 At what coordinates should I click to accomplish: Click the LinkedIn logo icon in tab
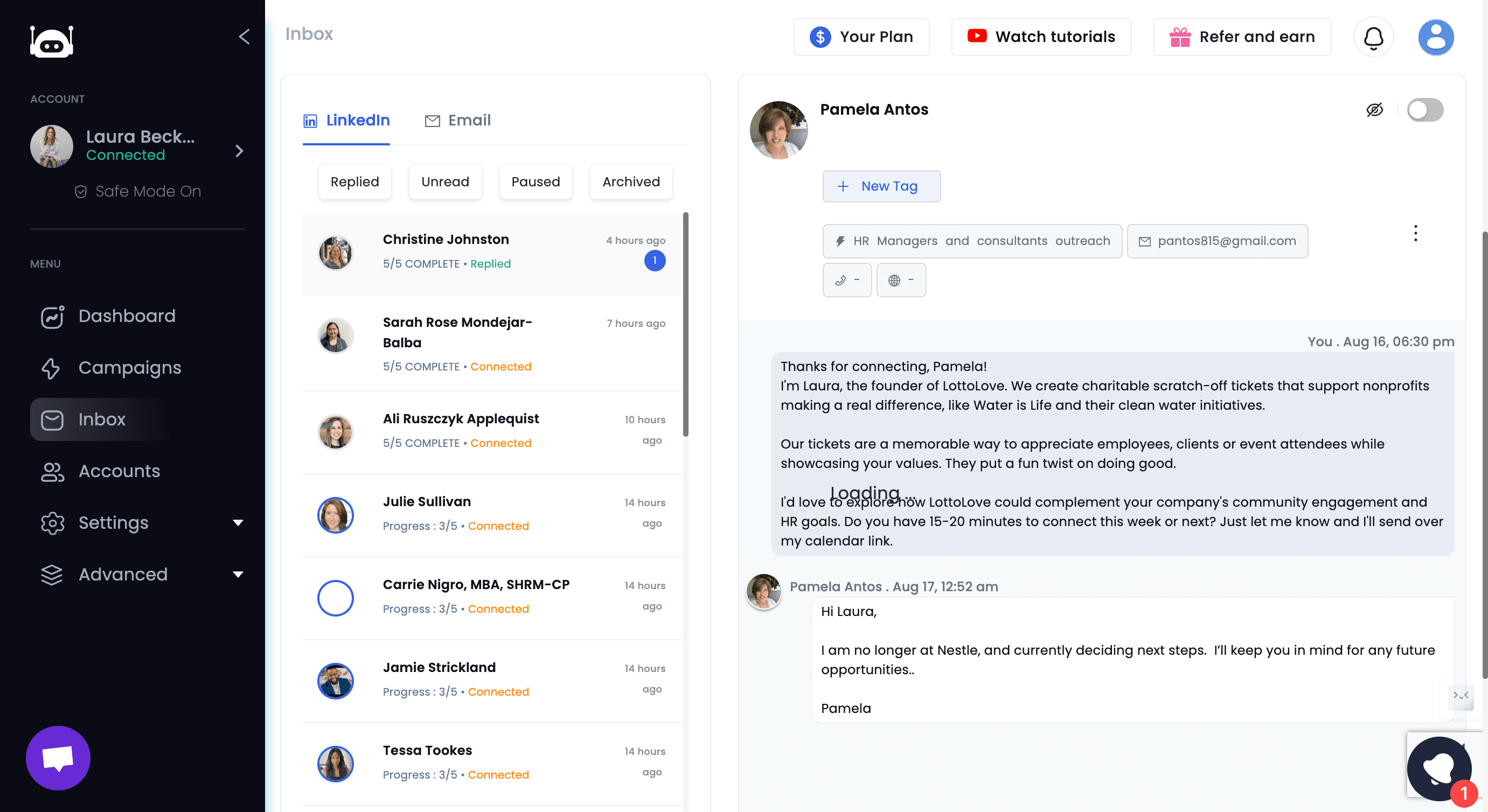[310, 121]
